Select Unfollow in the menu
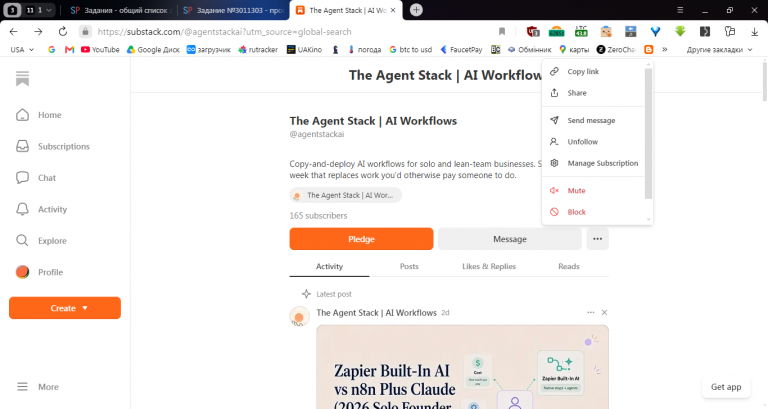The image size is (768, 409). coord(594,142)
